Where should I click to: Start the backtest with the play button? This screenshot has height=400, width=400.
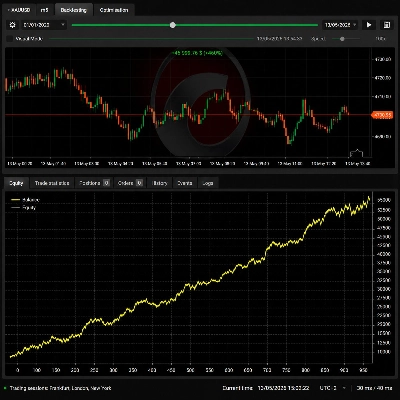[369, 25]
